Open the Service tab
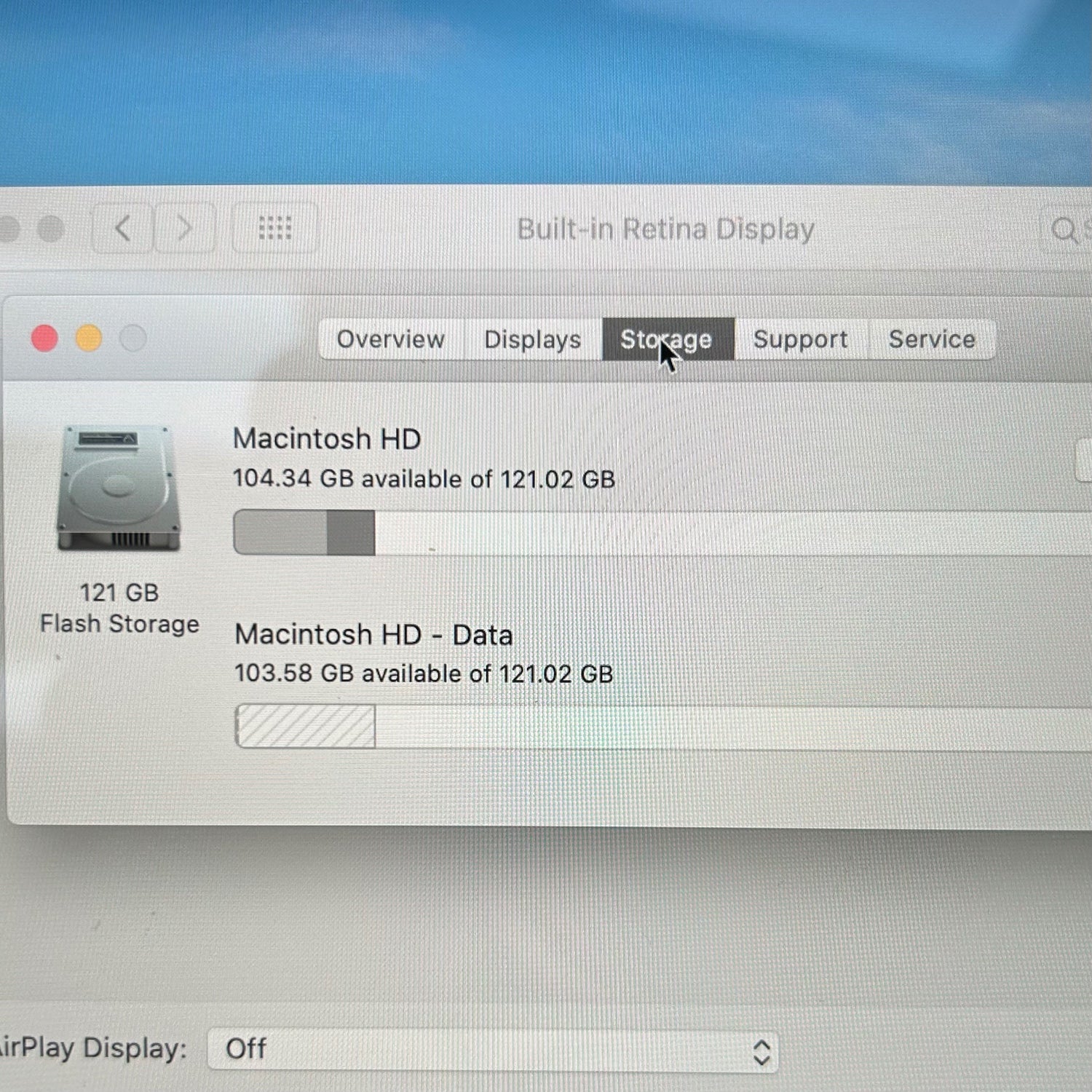The width and height of the screenshot is (1092, 1092). pyautogui.click(x=932, y=339)
